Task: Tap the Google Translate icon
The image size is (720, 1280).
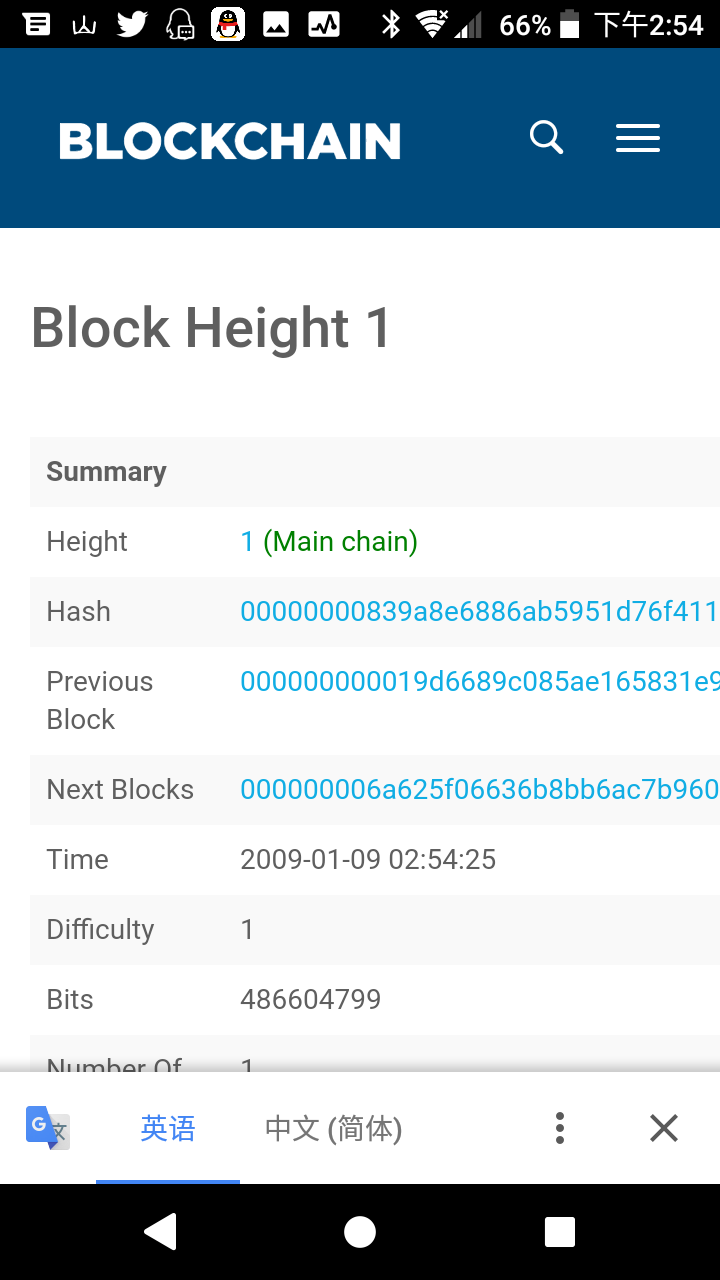Action: (47, 1128)
